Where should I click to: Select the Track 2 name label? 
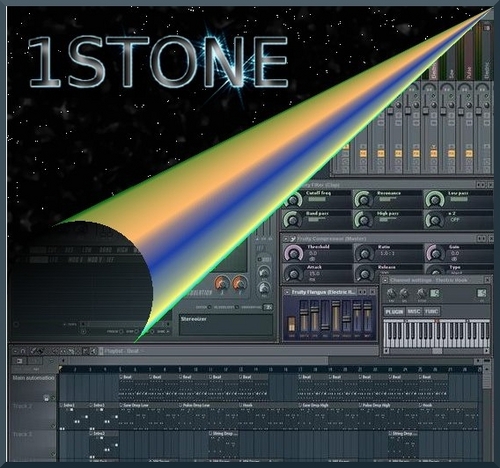(22, 406)
